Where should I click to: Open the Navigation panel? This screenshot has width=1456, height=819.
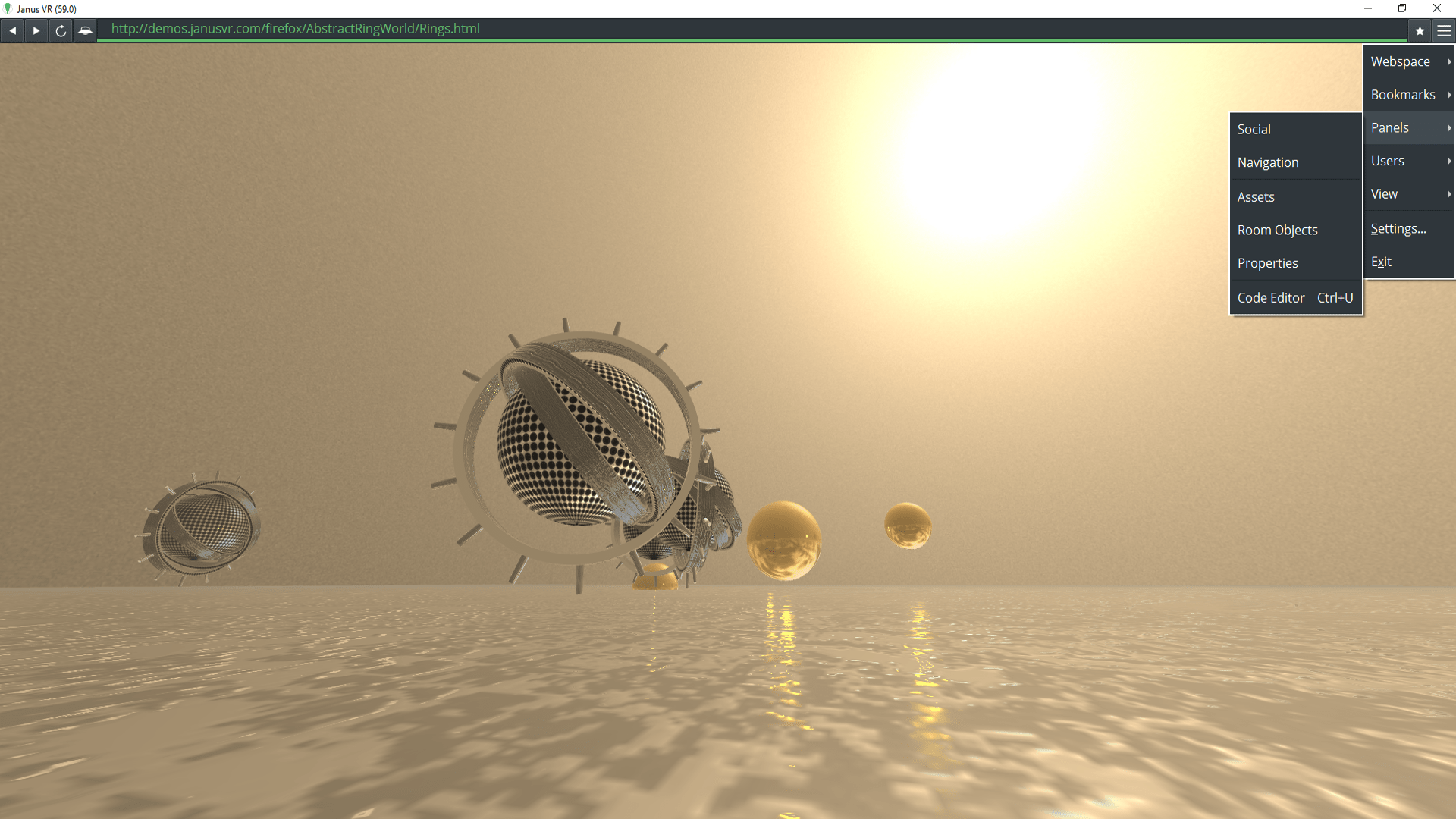pyautogui.click(x=1268, y=162)
